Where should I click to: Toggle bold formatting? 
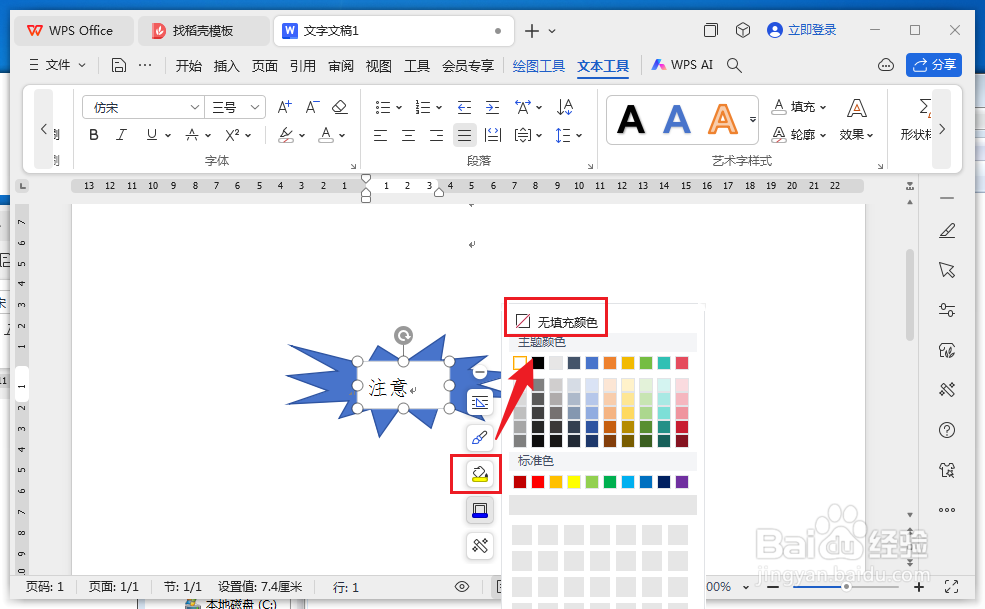pyautogui.click(x=94, y=134)
